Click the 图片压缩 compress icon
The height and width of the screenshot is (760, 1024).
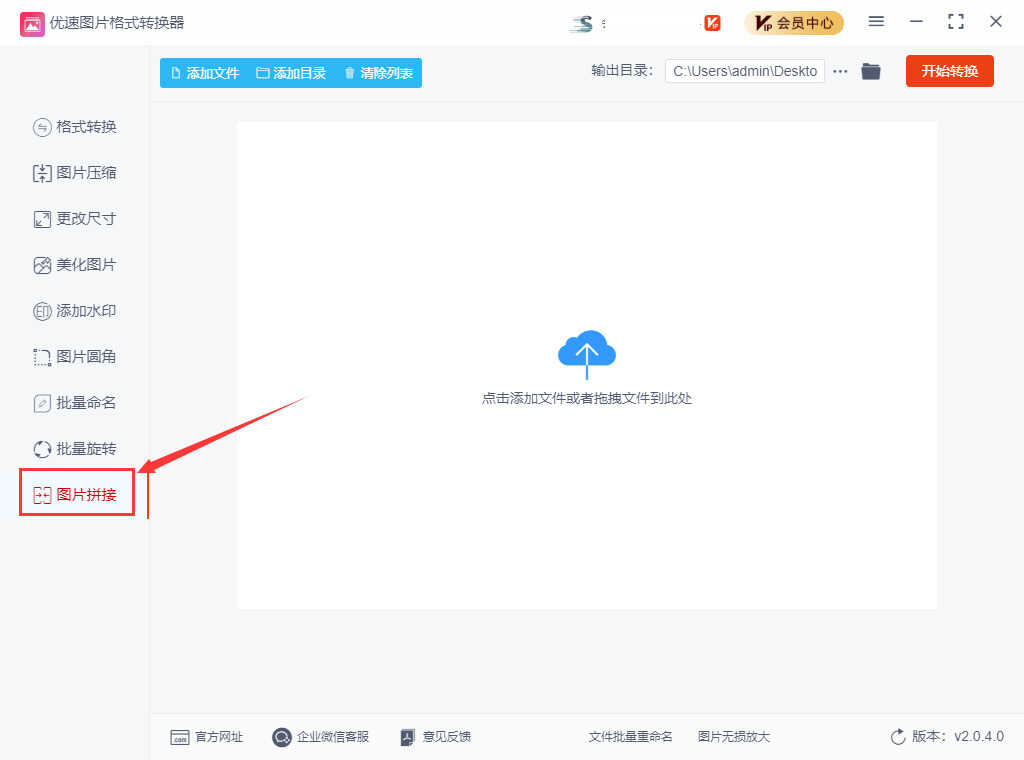[x=42, y=173]
